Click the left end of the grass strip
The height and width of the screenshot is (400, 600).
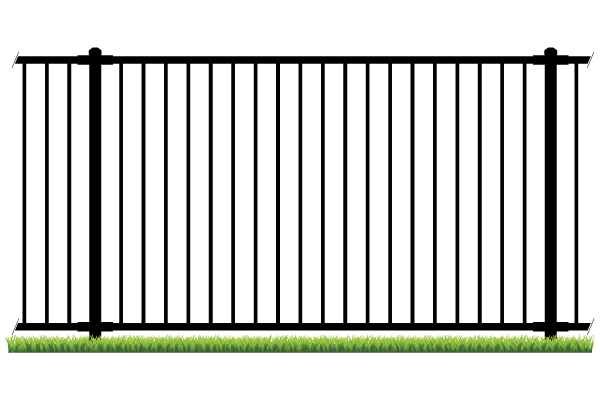coord(10,344)
